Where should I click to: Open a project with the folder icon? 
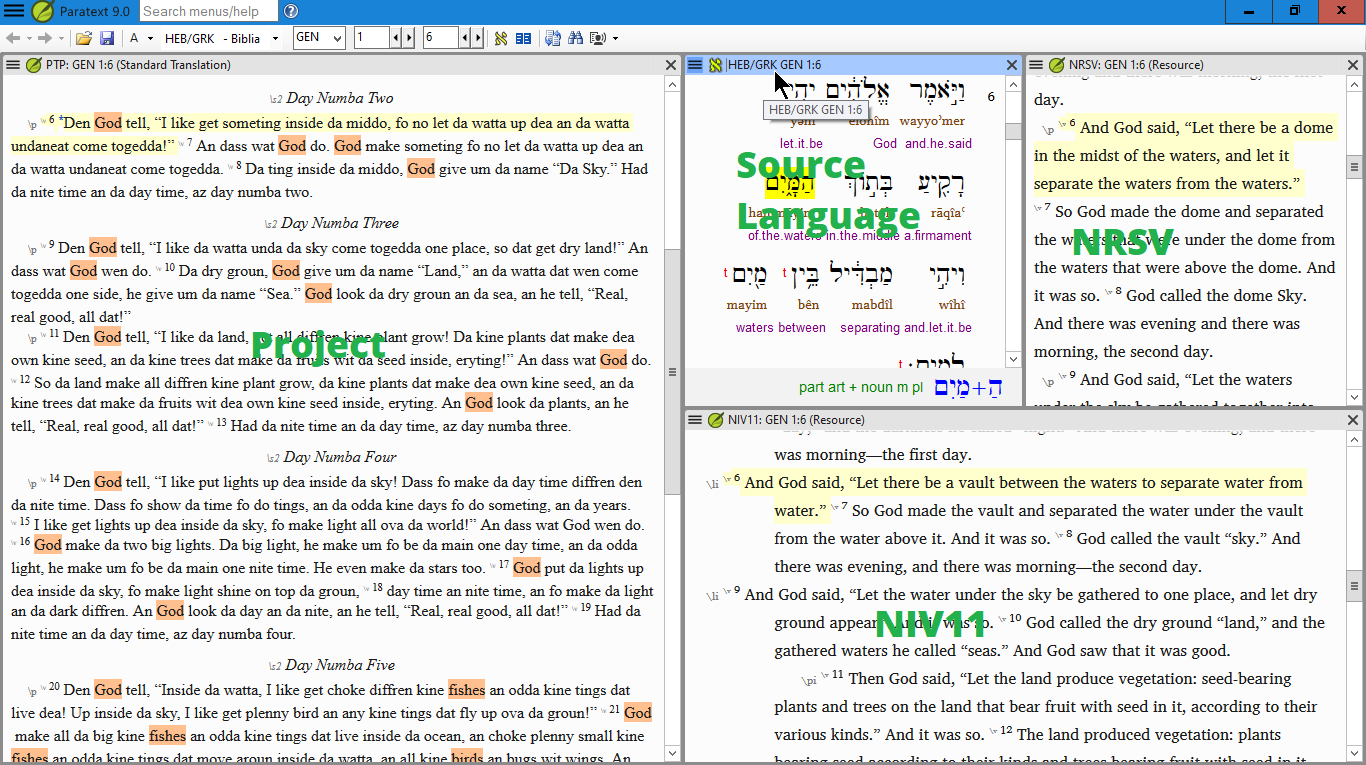click(x=84, y=38)
